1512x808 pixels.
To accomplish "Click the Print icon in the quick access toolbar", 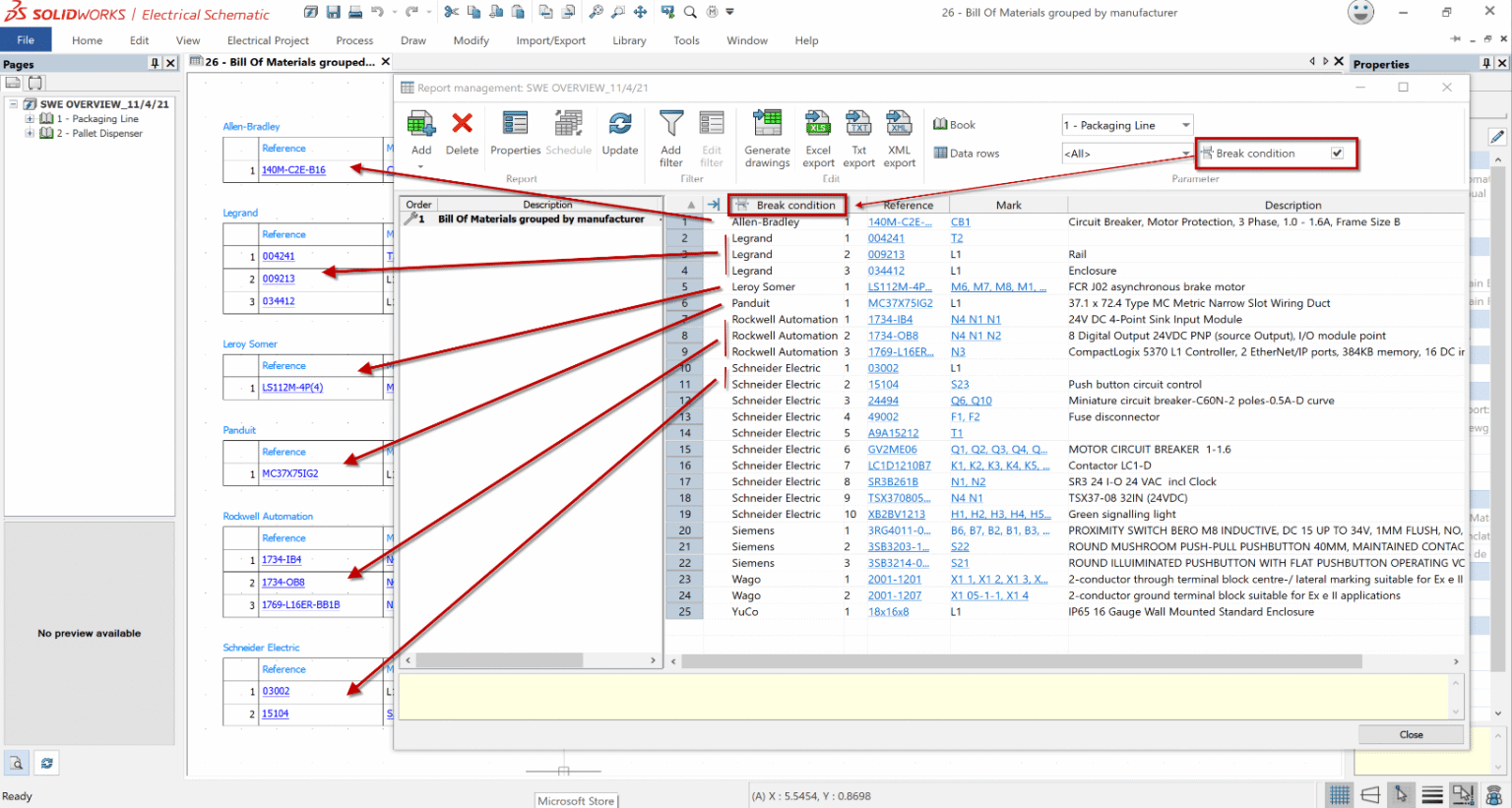I will click(355, 12).
